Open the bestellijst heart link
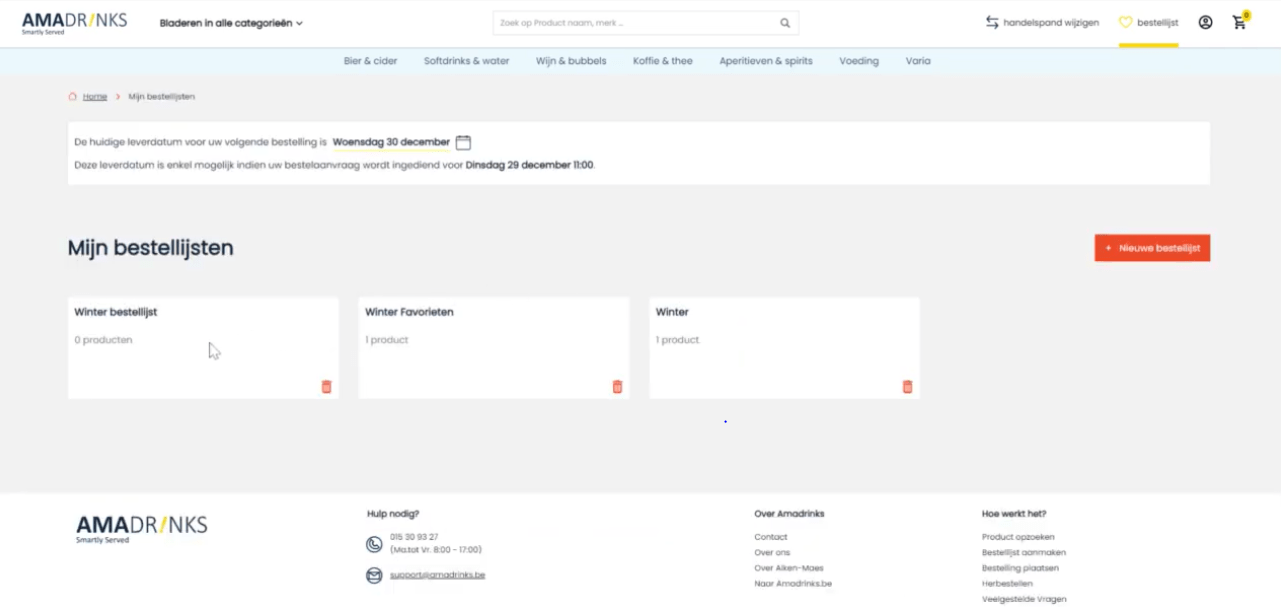The width and height of the screenshot is (1281, 607). coord(1148,23)
